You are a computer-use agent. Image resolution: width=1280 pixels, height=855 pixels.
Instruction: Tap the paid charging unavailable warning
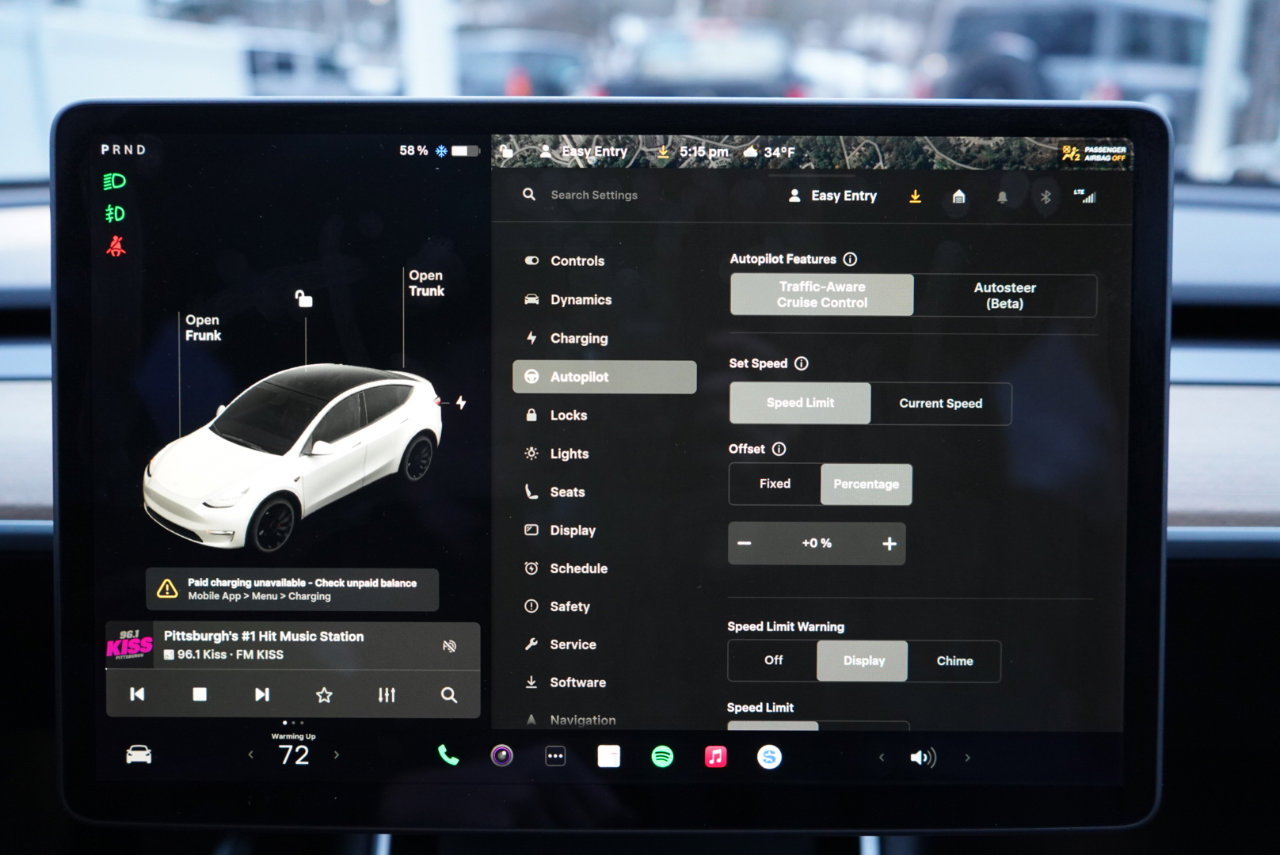coord(294,589)
